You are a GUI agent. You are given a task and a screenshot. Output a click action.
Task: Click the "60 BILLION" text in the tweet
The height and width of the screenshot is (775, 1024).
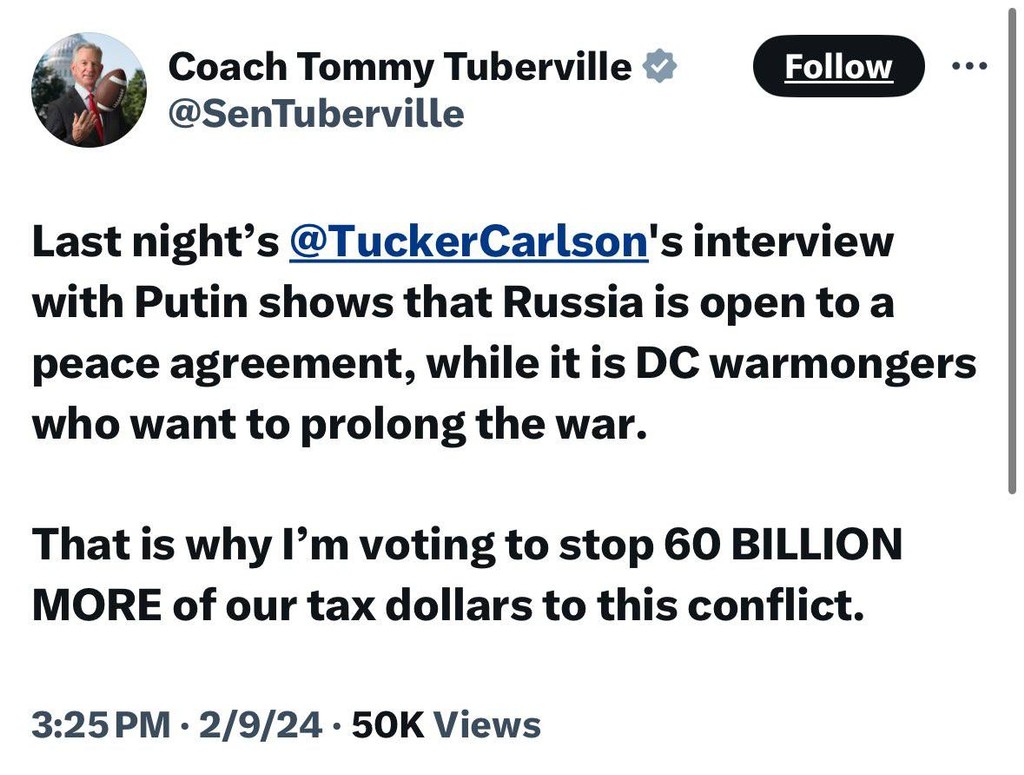(782, 545)
